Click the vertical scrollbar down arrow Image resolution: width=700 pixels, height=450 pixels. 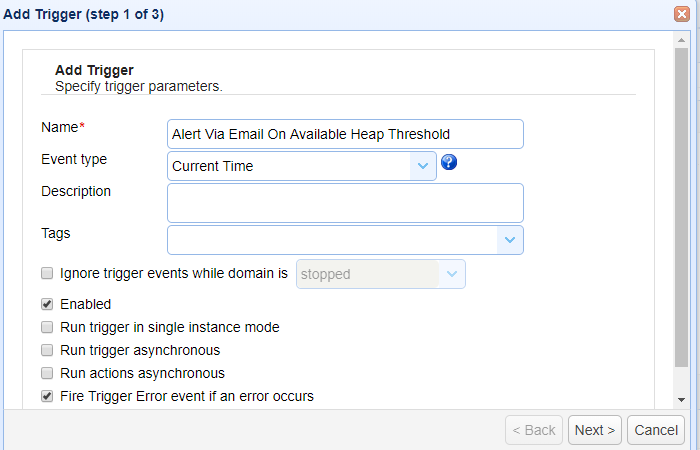point(681,399)
